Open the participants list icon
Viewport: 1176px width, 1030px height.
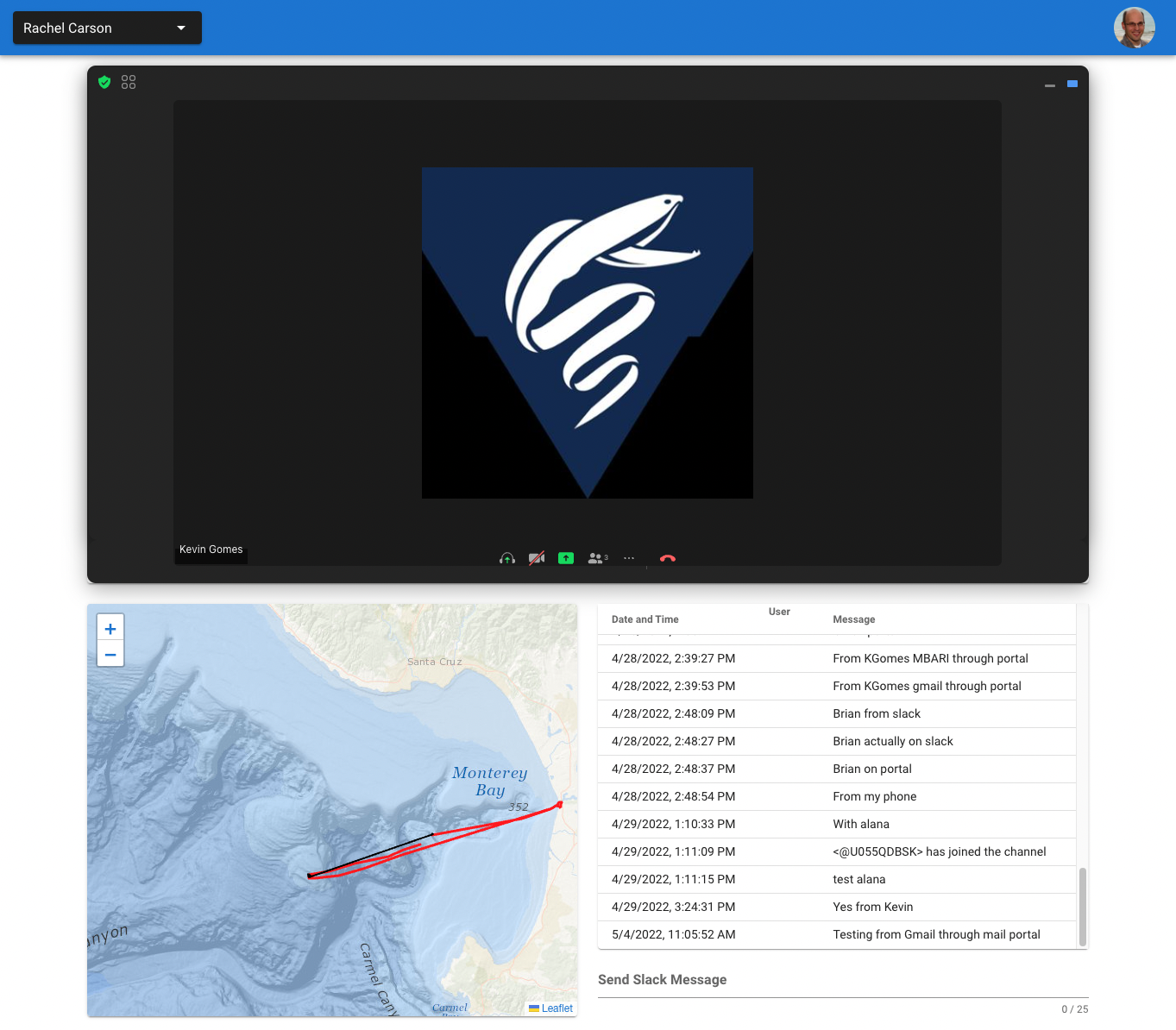coord(597,558)
